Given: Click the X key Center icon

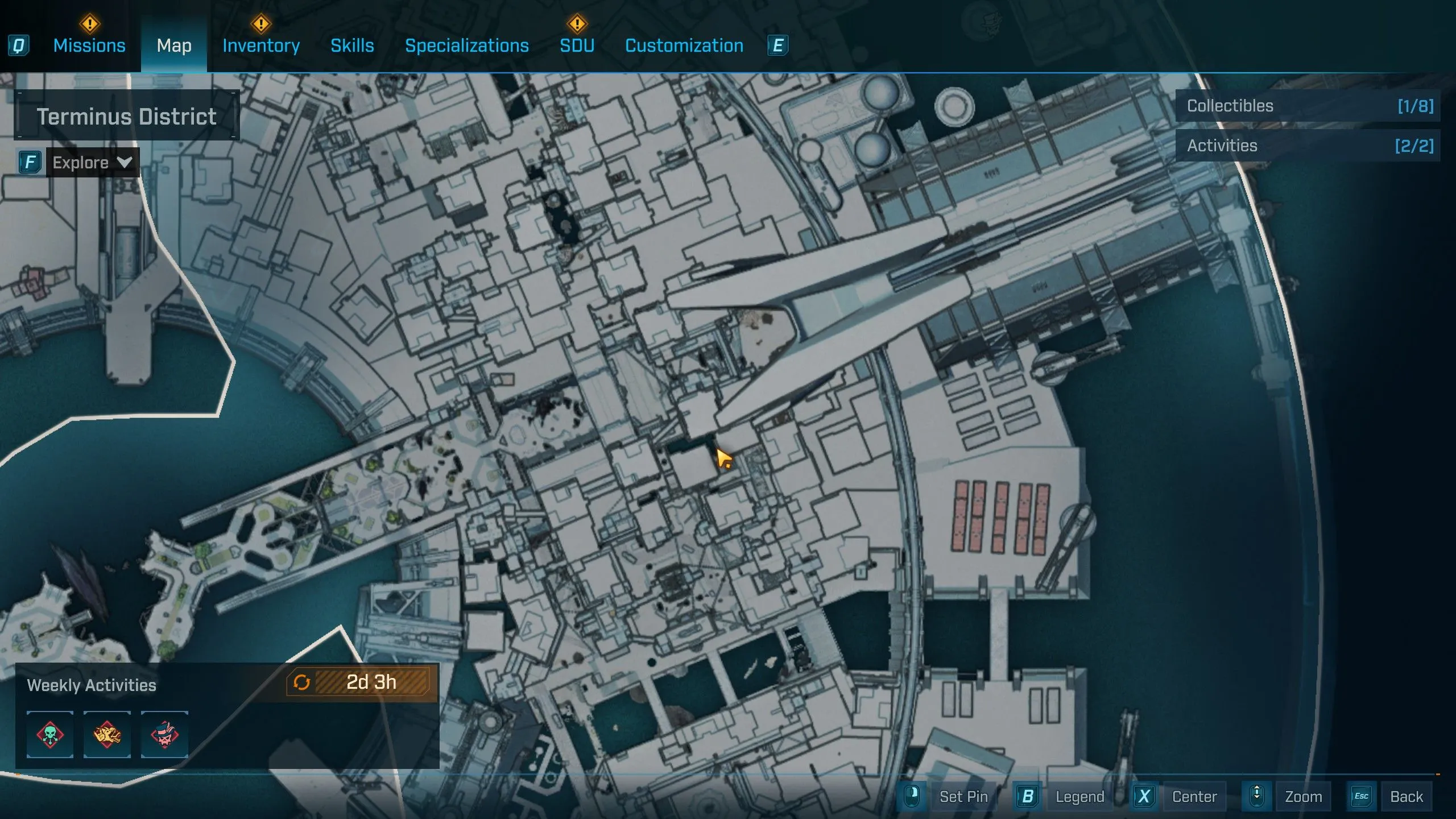Looking at the screenshot, I should click(x=1144, y=796).
